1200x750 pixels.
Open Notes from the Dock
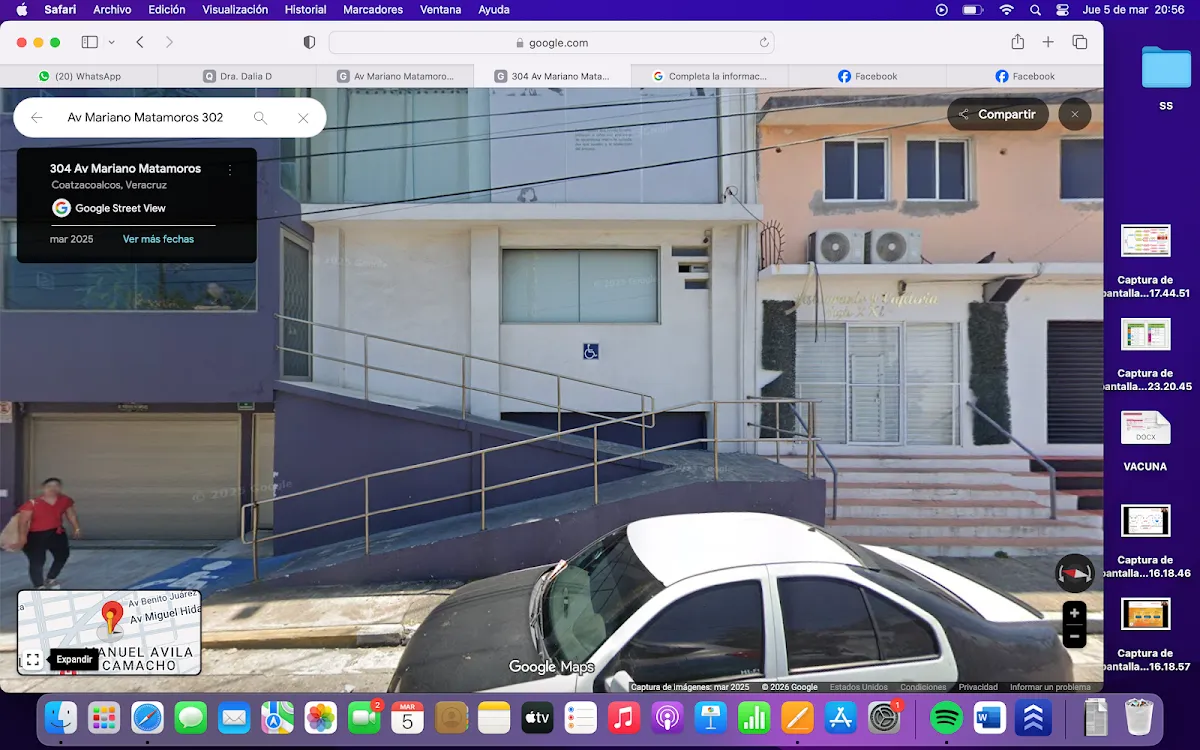494,717
